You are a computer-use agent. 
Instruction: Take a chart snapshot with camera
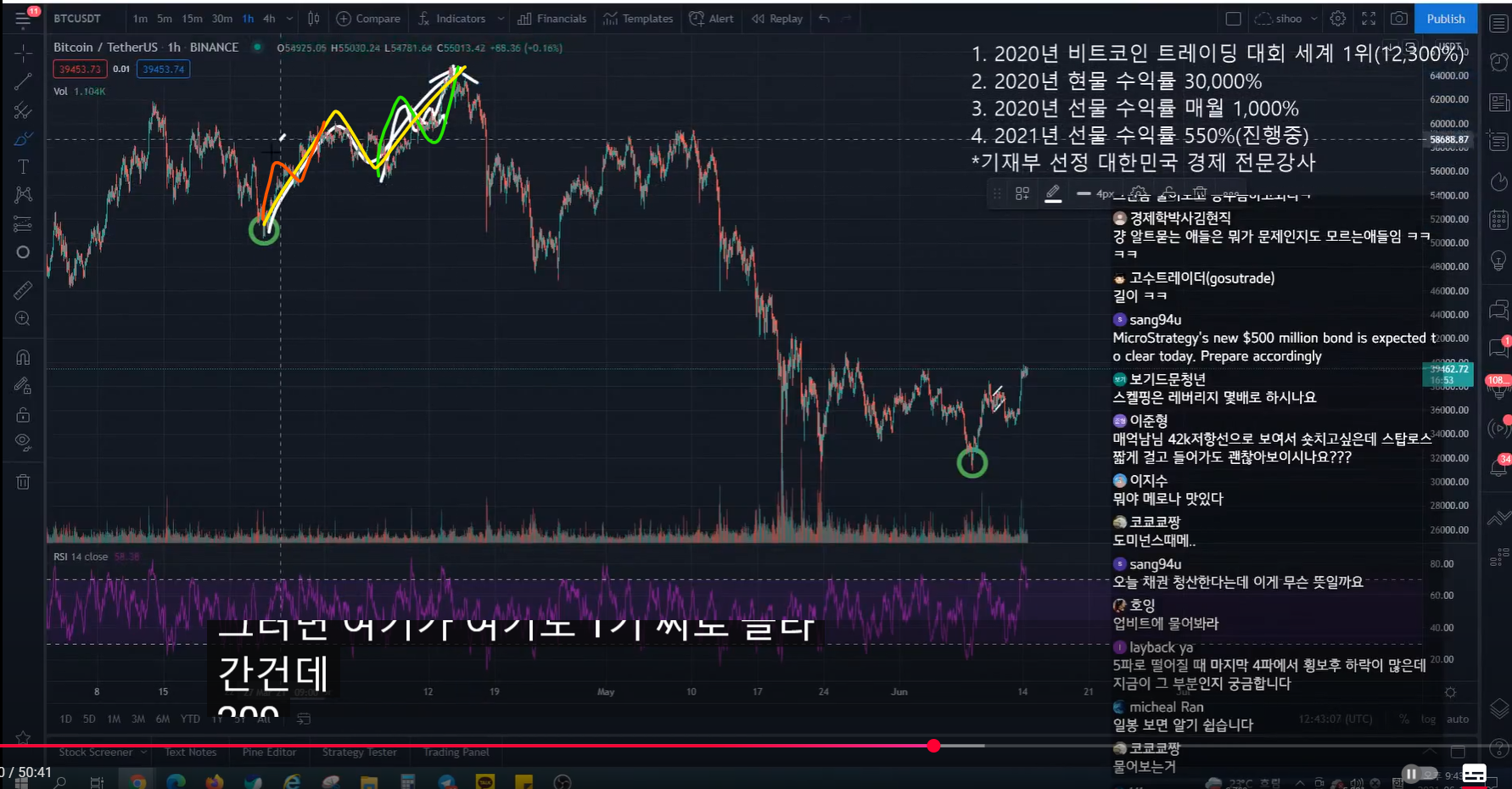pyautogui.click(x=1399, y=19)
